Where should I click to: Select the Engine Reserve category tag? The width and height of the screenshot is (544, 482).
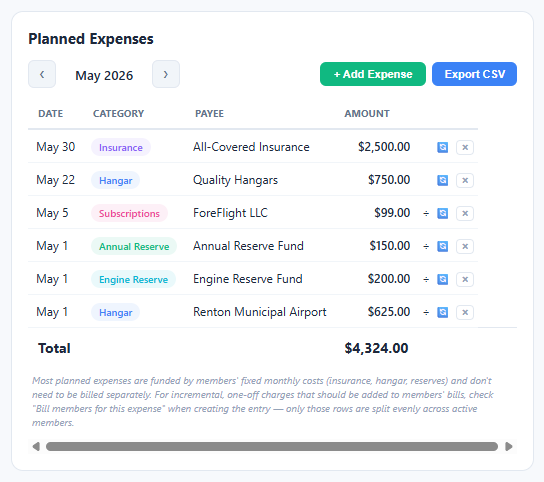[133, 279]
